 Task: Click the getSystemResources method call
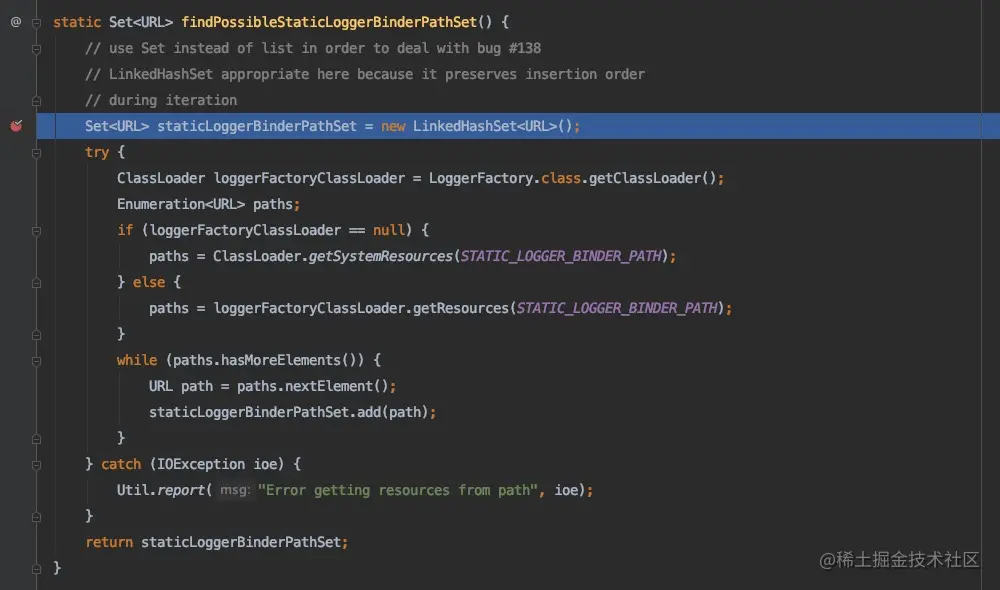[381, 256]
